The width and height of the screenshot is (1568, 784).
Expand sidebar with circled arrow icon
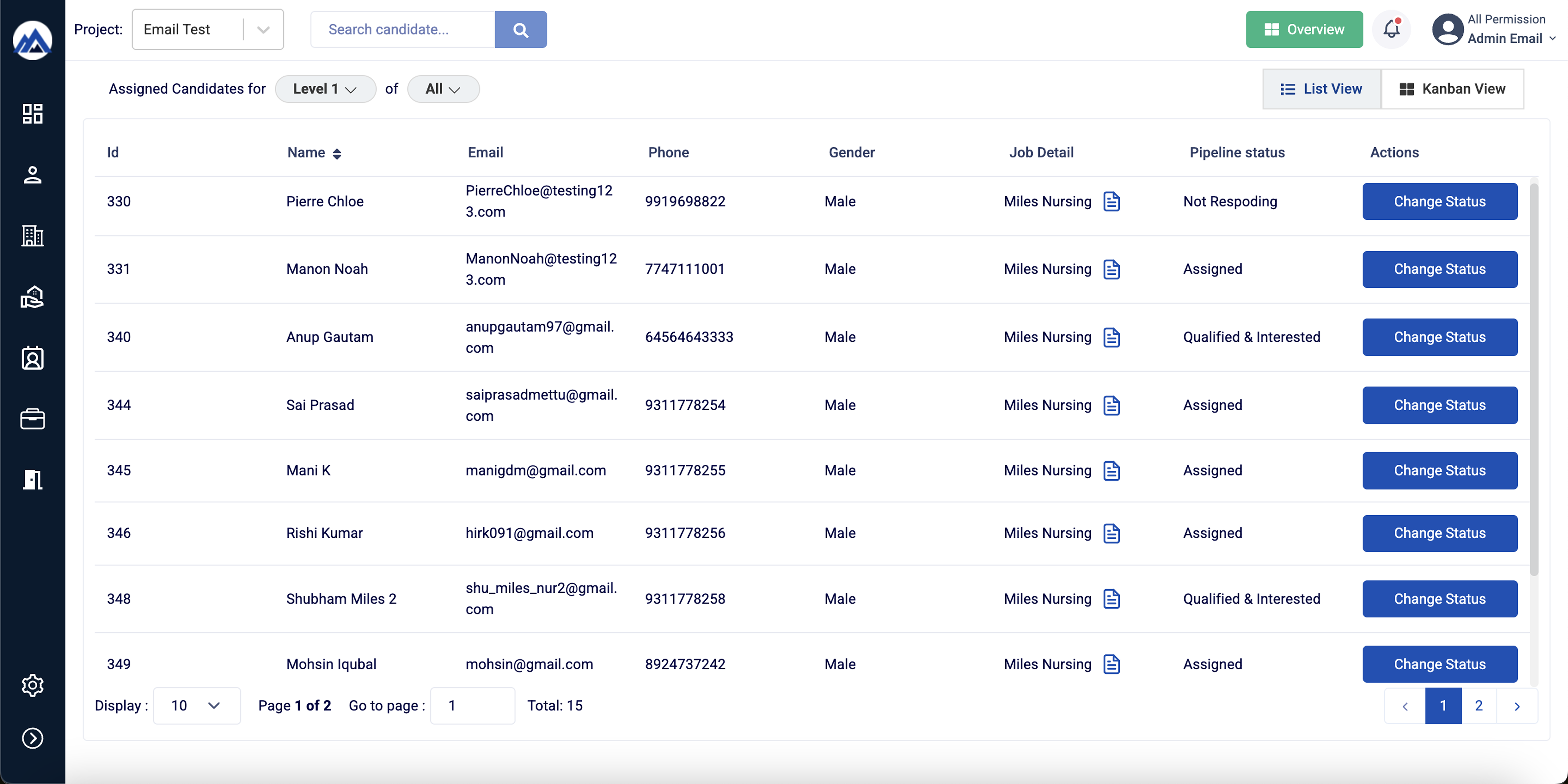click(32, 738)
